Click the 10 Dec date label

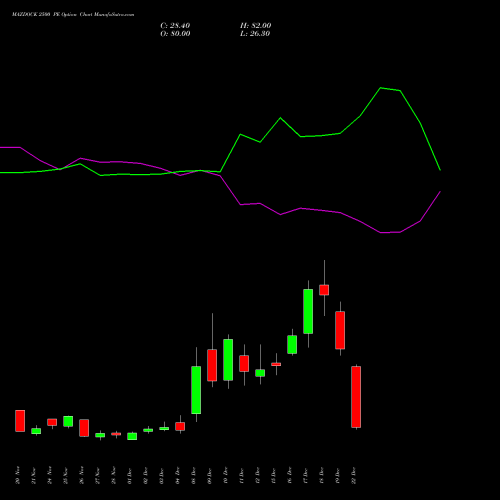tap(226, 475)
